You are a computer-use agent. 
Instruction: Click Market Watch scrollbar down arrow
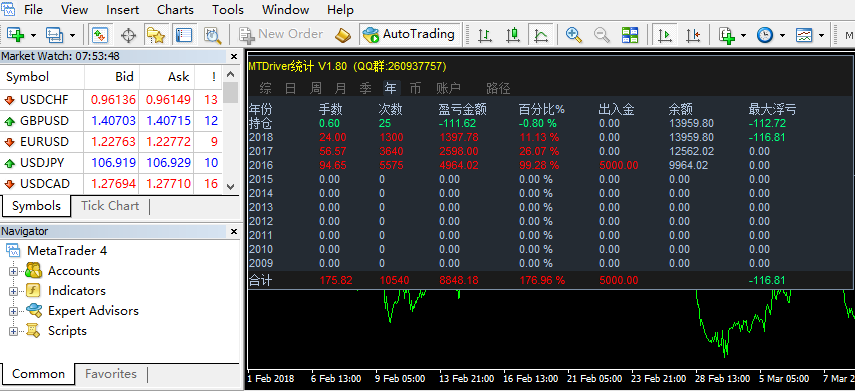(x=231, y=187)
